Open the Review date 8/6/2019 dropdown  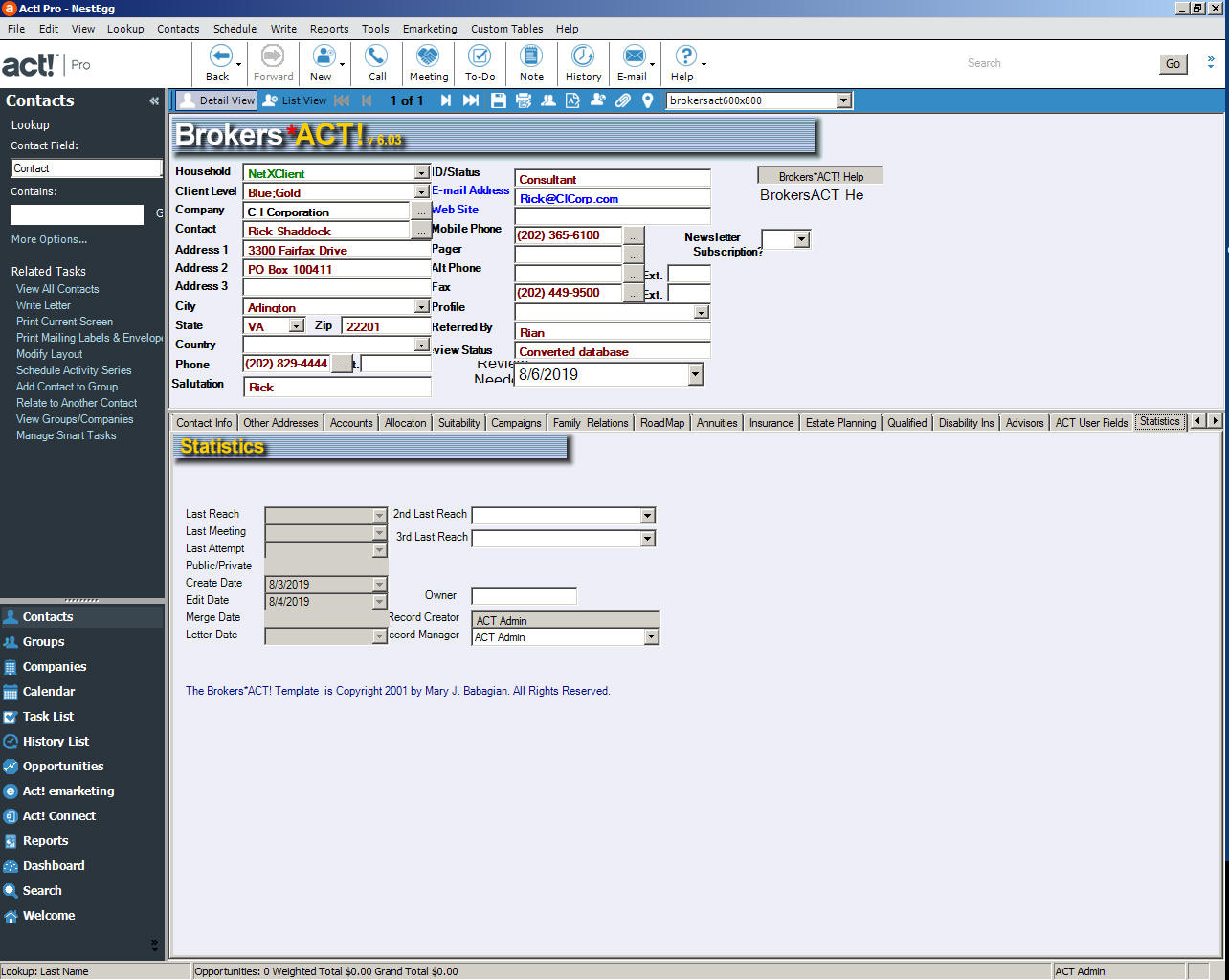pos(696,375)
